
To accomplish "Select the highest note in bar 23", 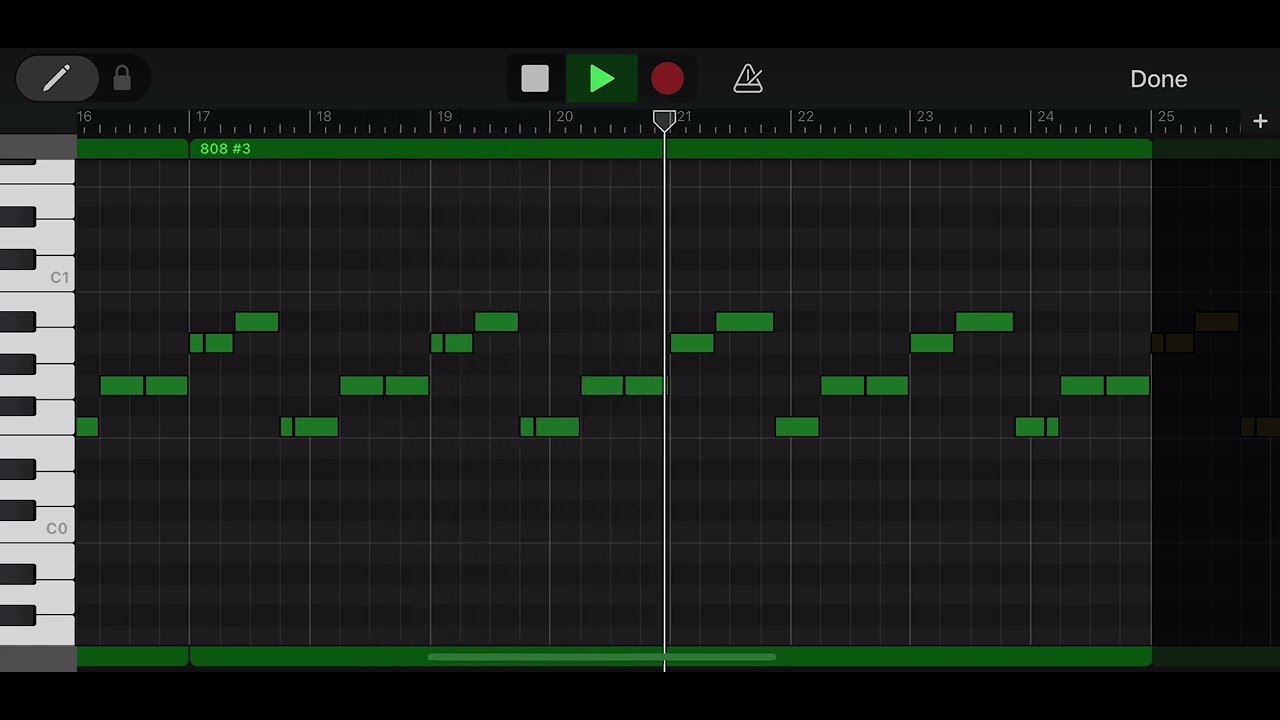I will point(985,322).
